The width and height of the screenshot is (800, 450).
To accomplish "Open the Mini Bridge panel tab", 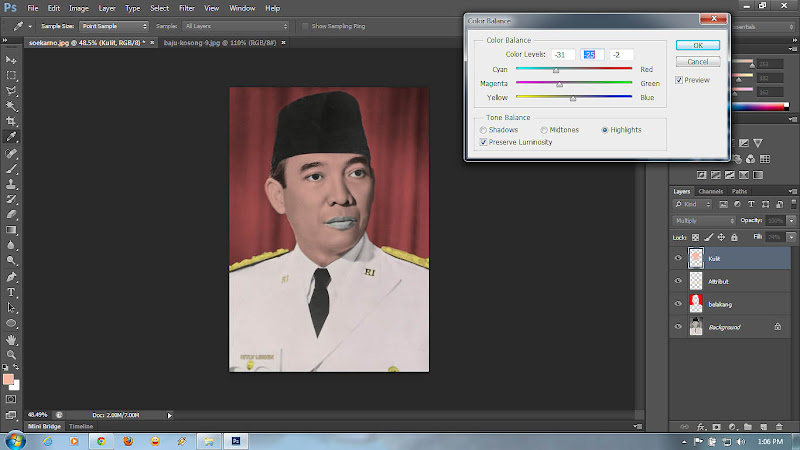I will (x=44, y=427).
